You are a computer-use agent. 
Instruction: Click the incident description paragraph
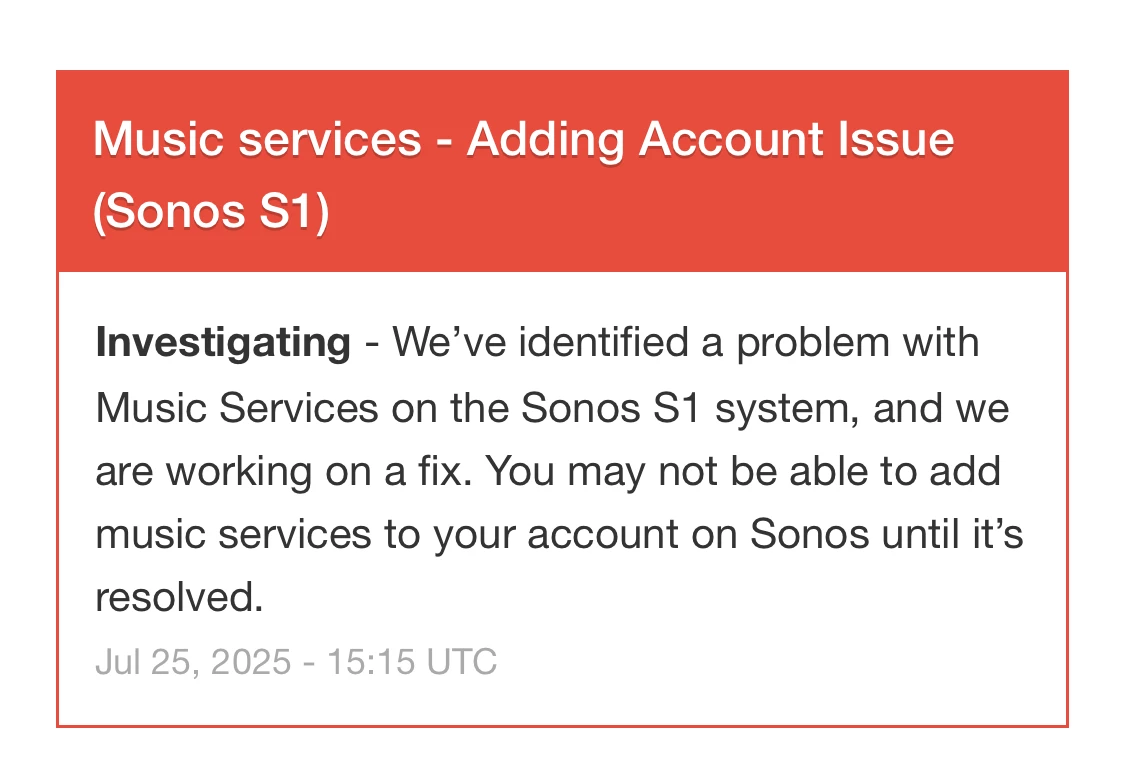[x=560, y=469]
